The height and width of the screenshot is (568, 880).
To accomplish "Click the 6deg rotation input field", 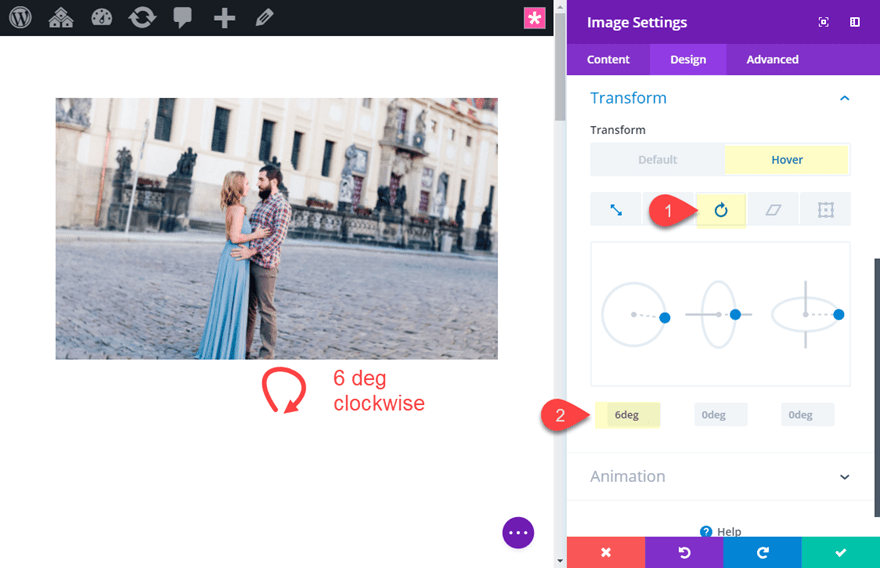I will point(627,415).
